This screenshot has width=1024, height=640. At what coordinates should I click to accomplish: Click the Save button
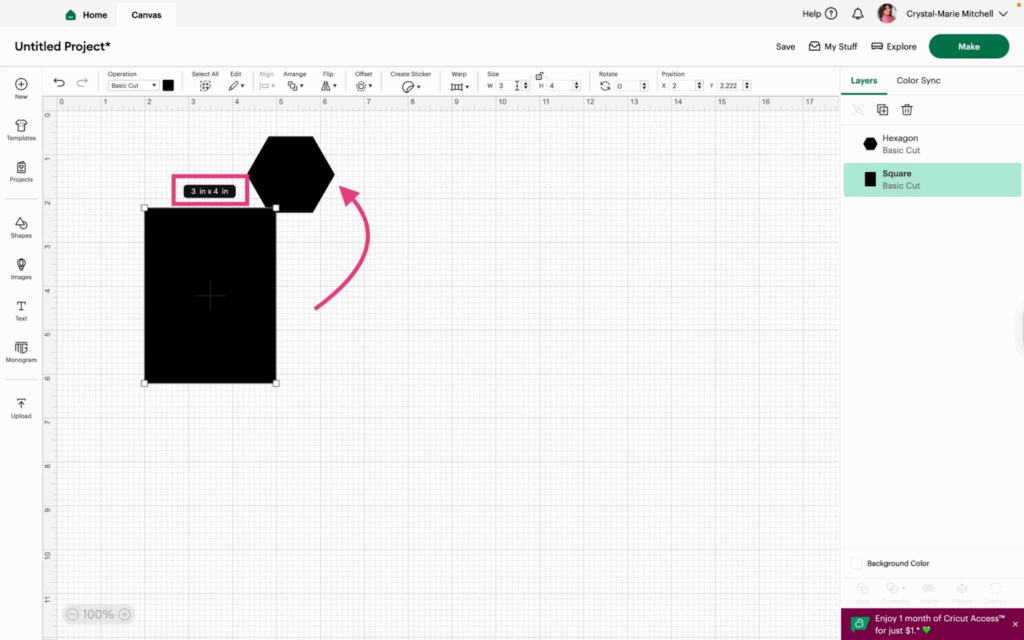point(785,46)
